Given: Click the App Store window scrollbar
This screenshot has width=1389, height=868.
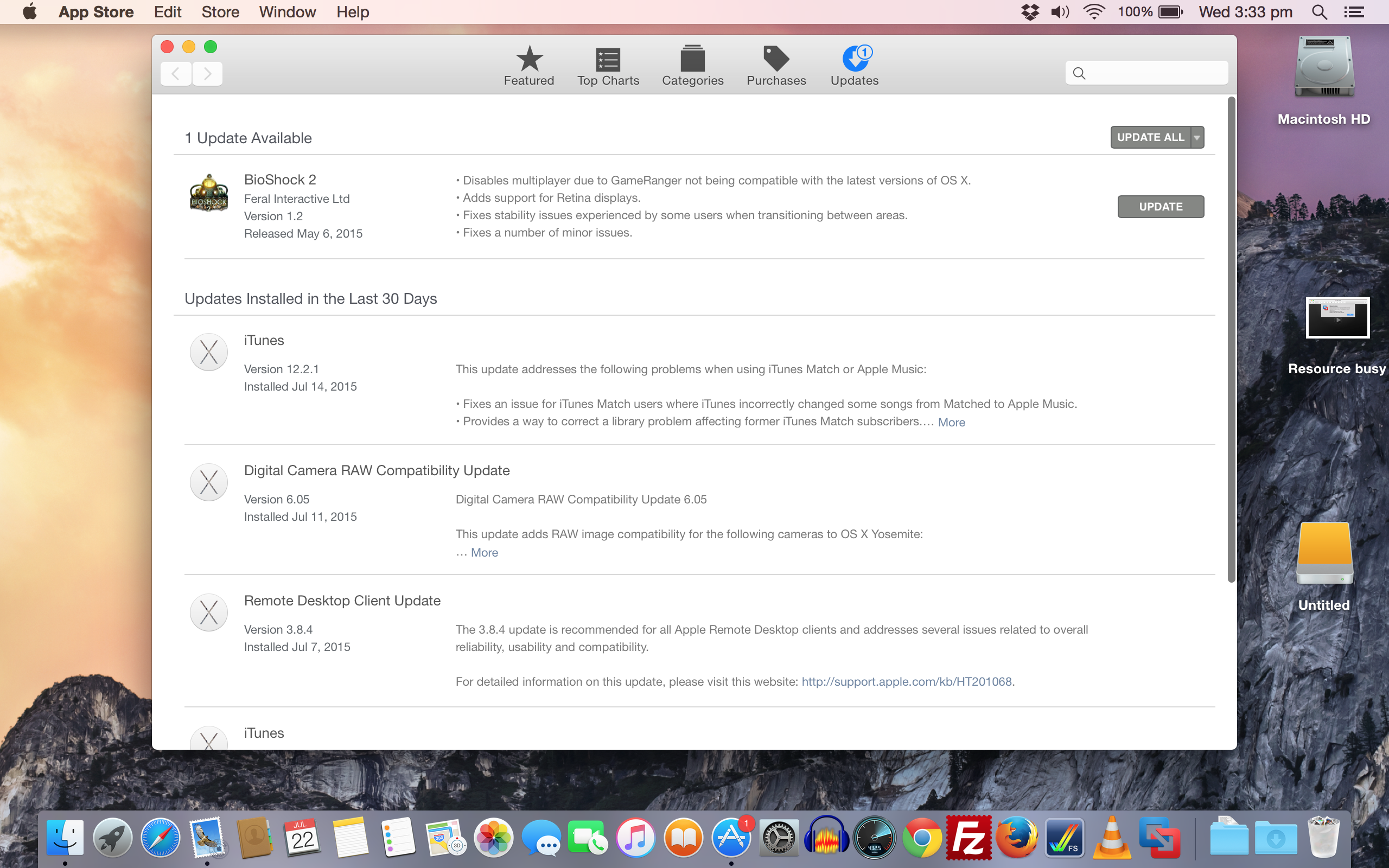Looking at the screenshot, I should point(1231,340).
